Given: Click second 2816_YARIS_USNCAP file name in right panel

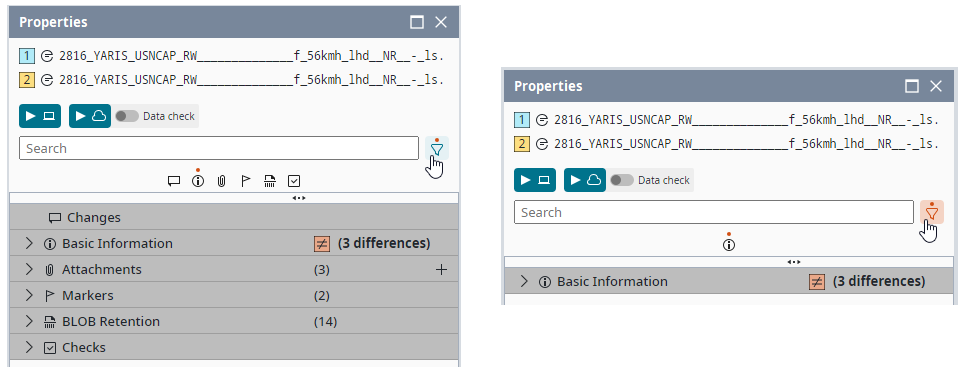Looking at the screenshot, I should coord(746,144).
